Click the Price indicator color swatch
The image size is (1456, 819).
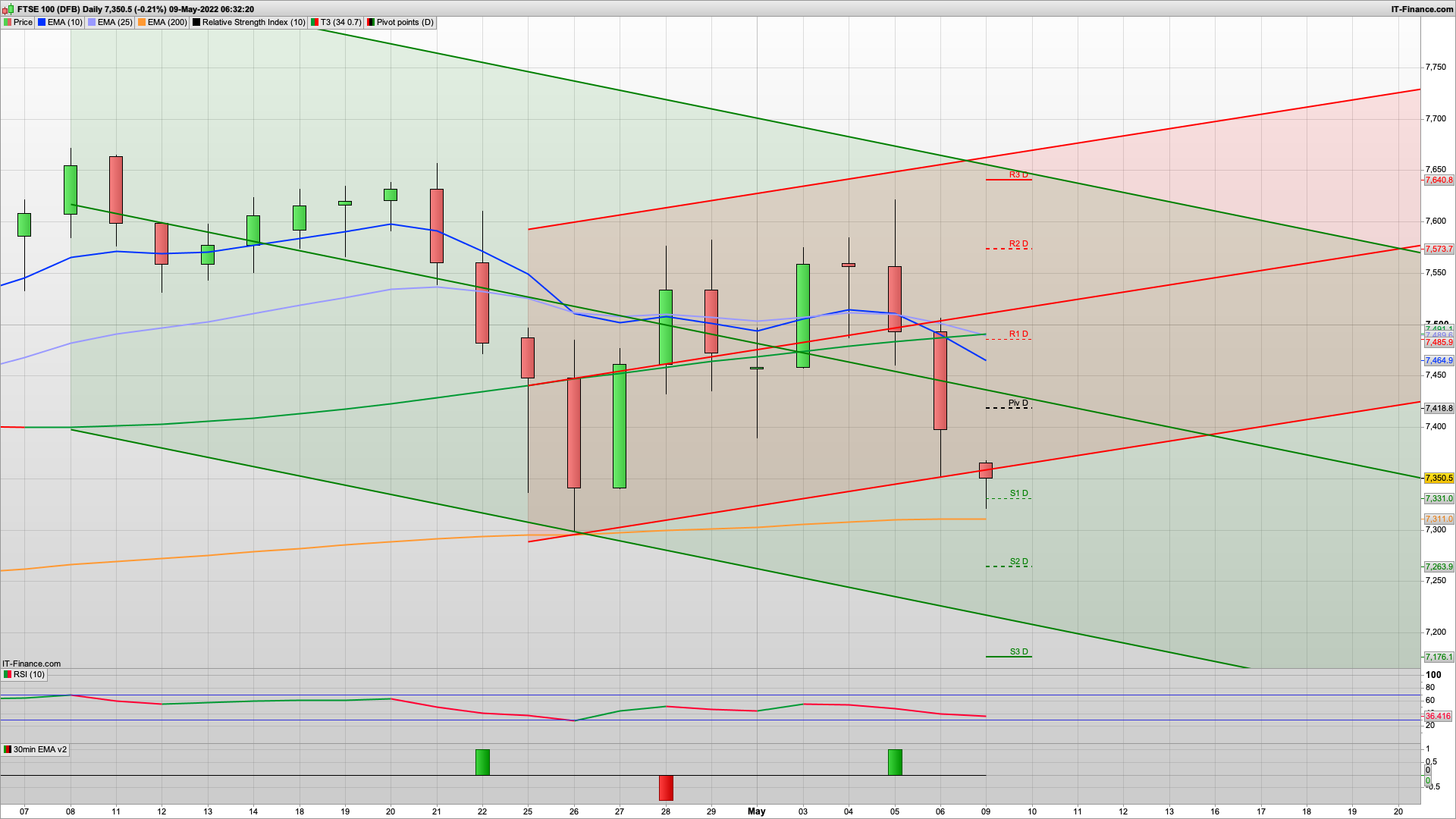(x=8, y=22)
